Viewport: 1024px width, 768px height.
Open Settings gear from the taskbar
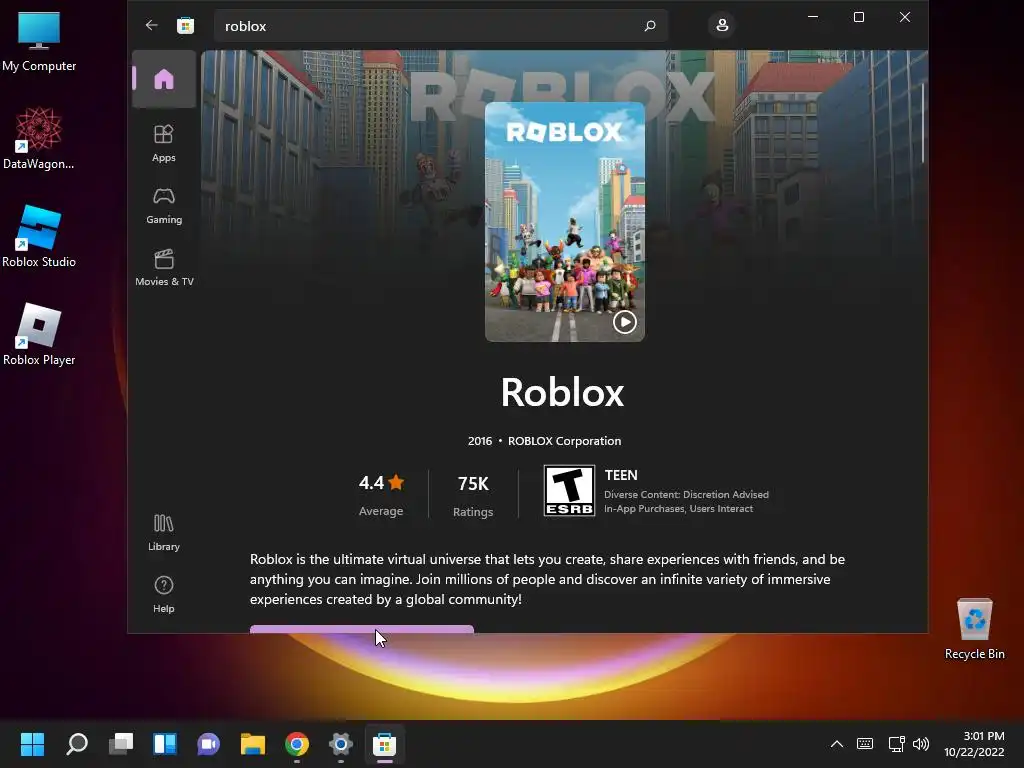(340, 744)
